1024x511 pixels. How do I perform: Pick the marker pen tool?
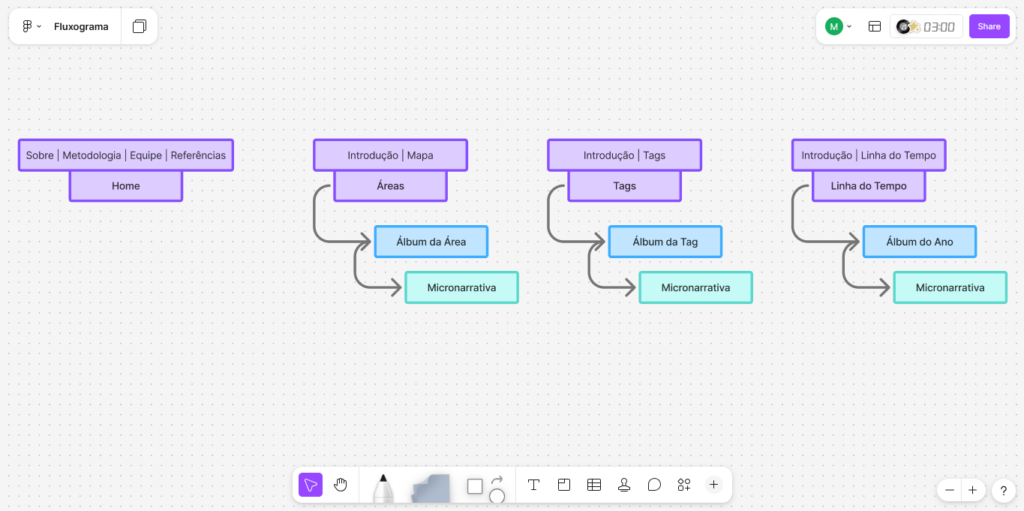point(382,488)
